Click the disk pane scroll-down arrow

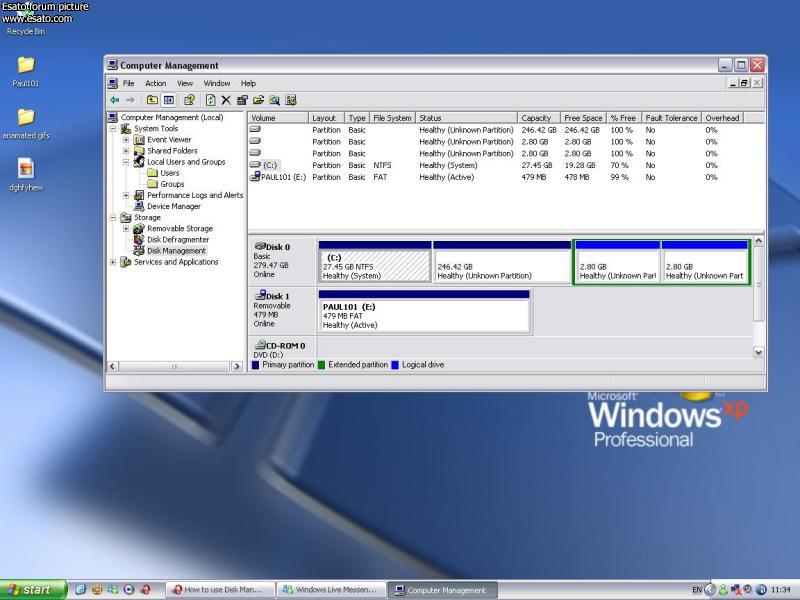pos(759,352)
